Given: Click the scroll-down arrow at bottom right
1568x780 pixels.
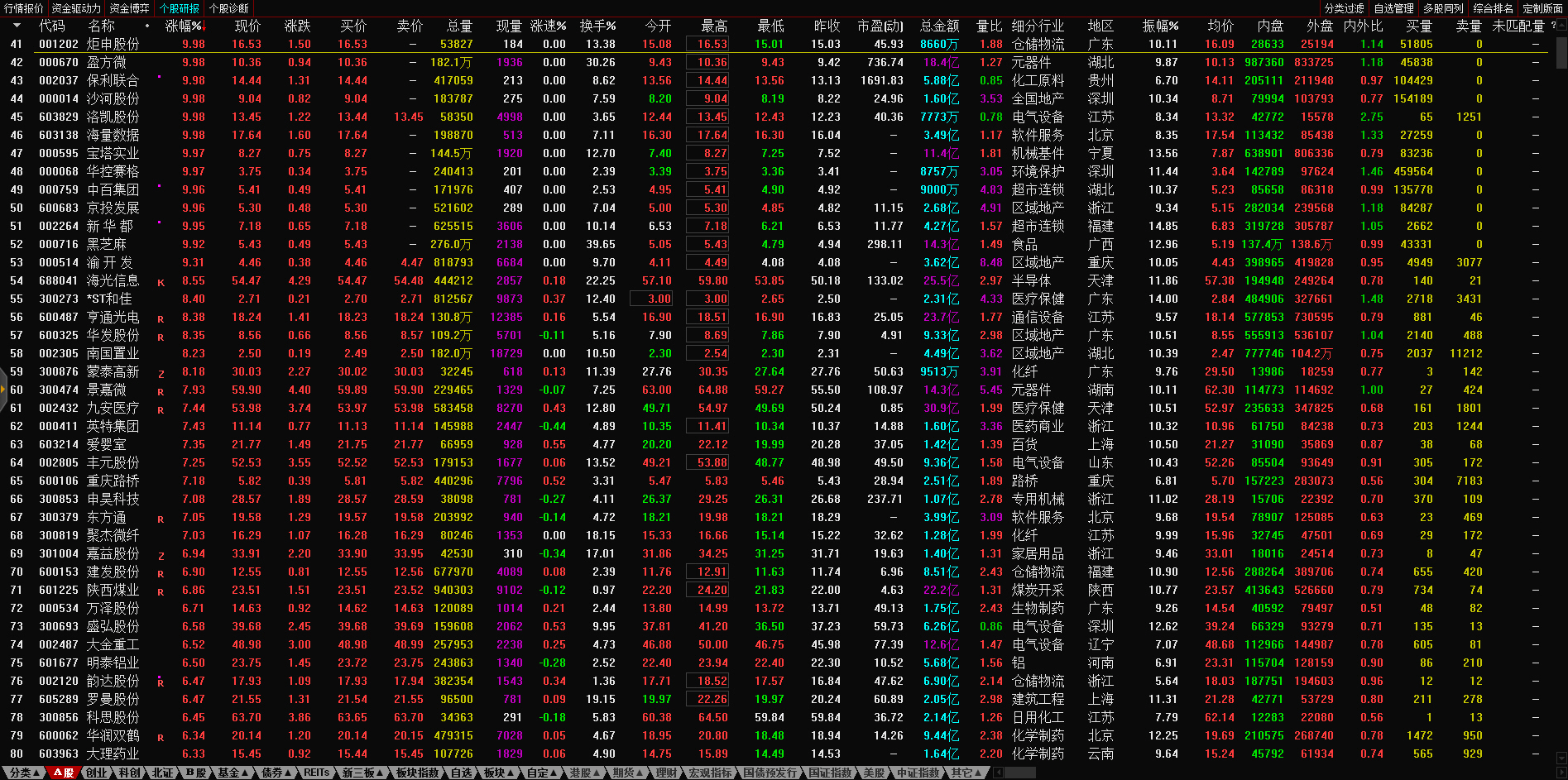Looking at the screenshot, I should tap(1561, 758).
